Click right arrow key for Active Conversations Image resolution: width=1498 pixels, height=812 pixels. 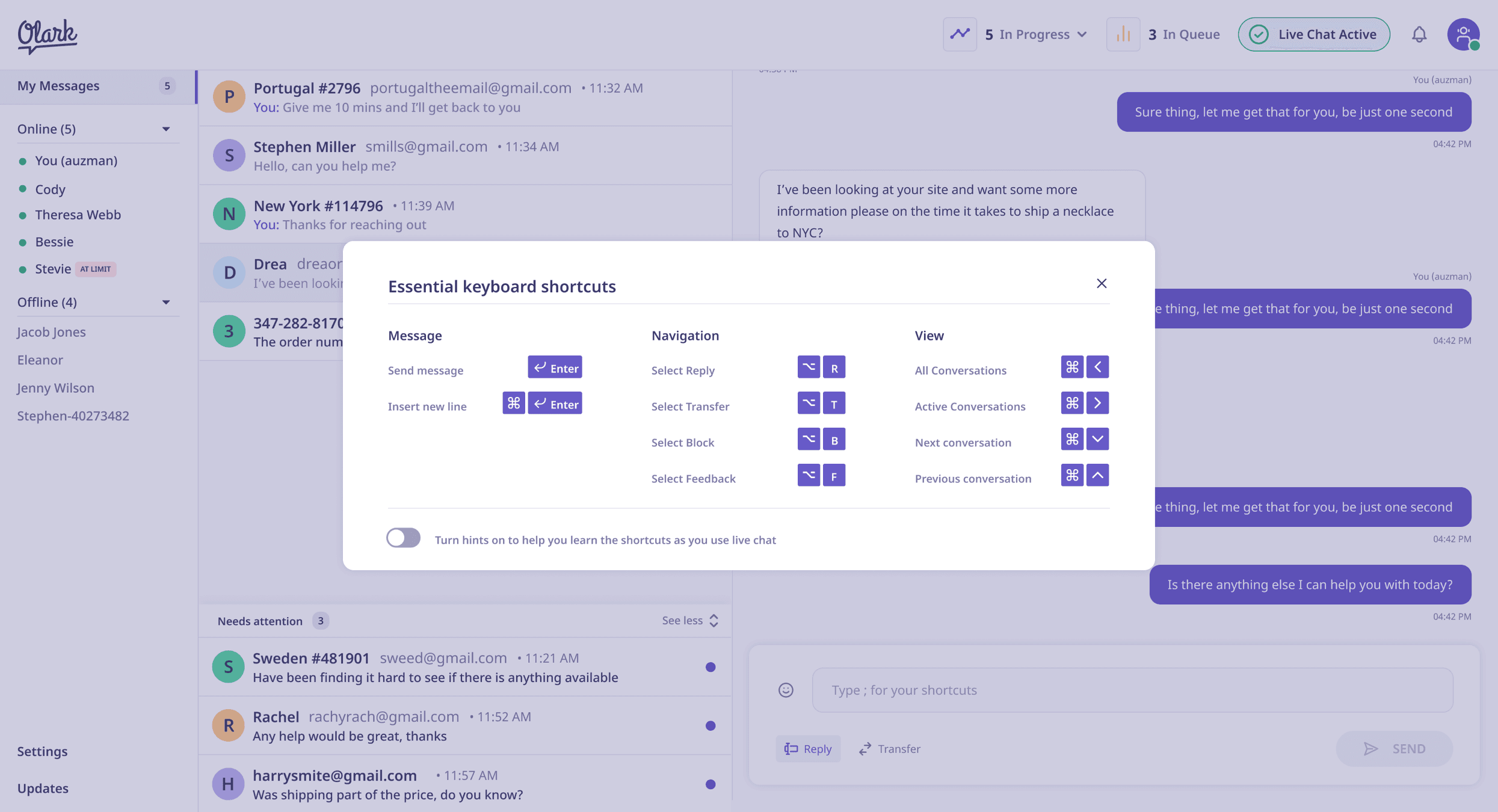click(x=1098, y=404)
